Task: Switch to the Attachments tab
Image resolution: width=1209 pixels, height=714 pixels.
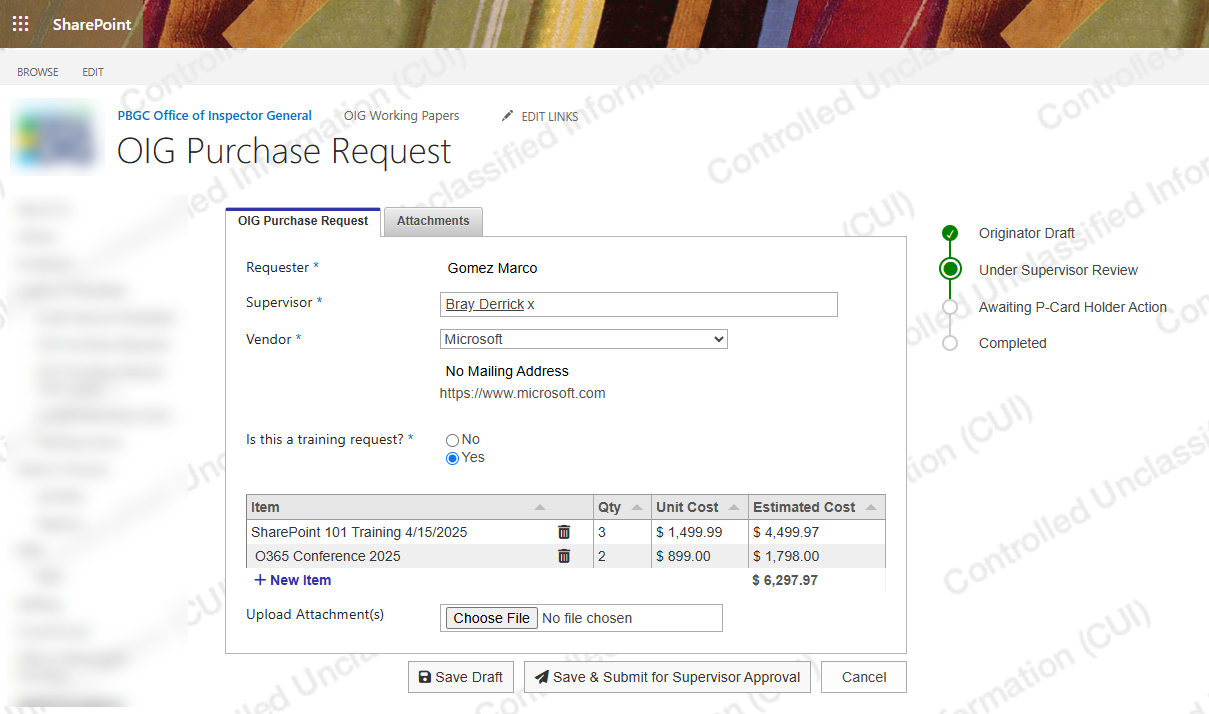Action: tap(433, 221)
